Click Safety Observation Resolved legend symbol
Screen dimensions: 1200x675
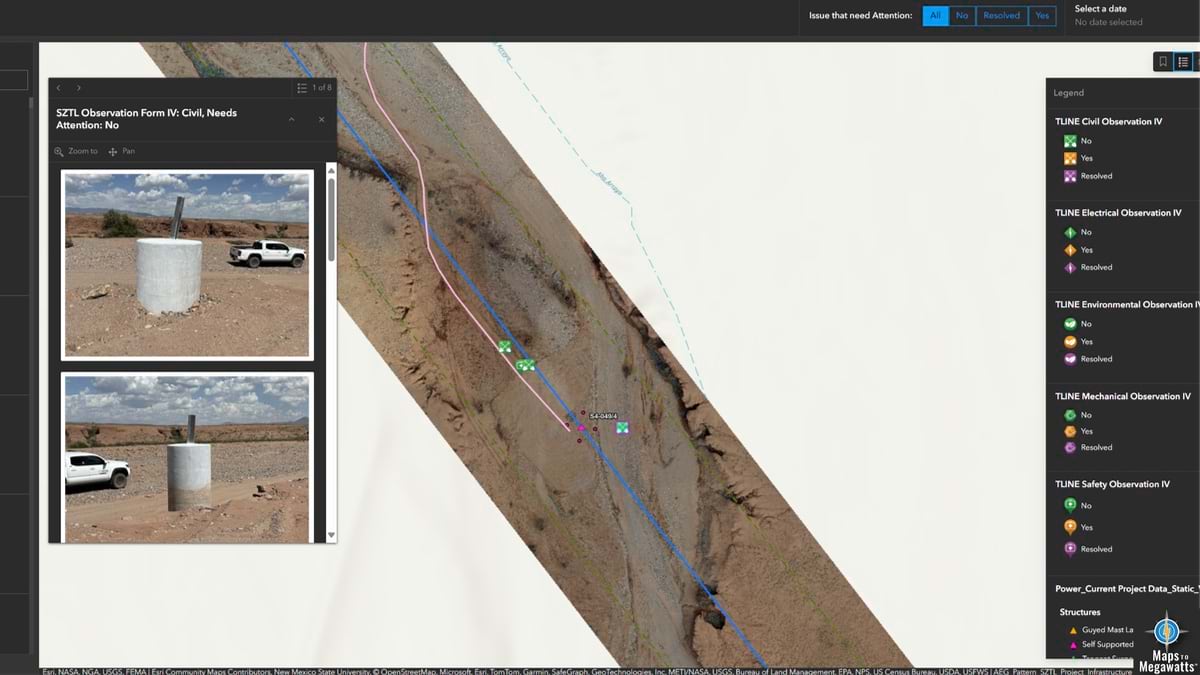[x=1070, y=549]
